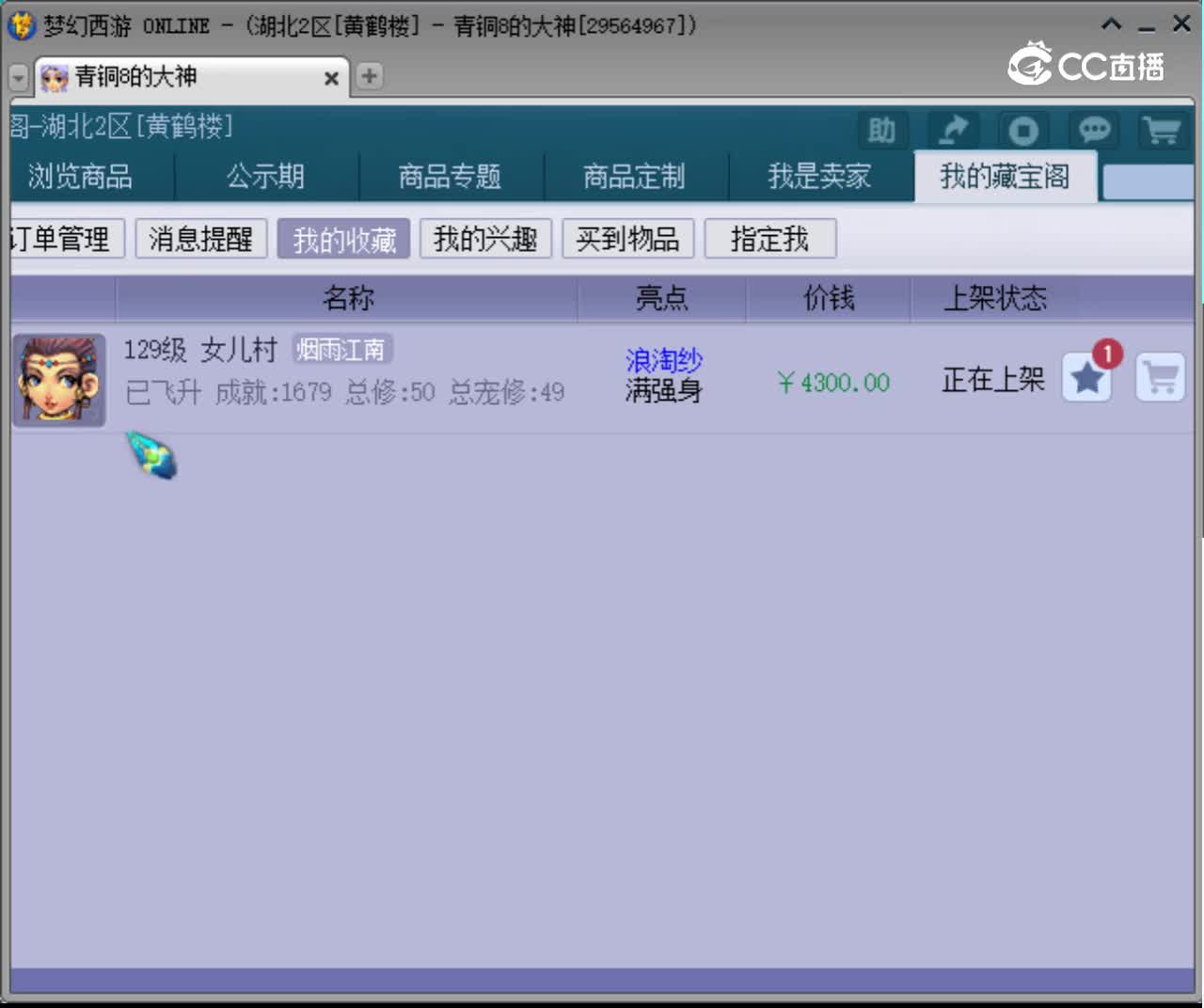The image size is (1204, 1008).
Task: Open the 商品定制 tab
Action: [634, 176]
